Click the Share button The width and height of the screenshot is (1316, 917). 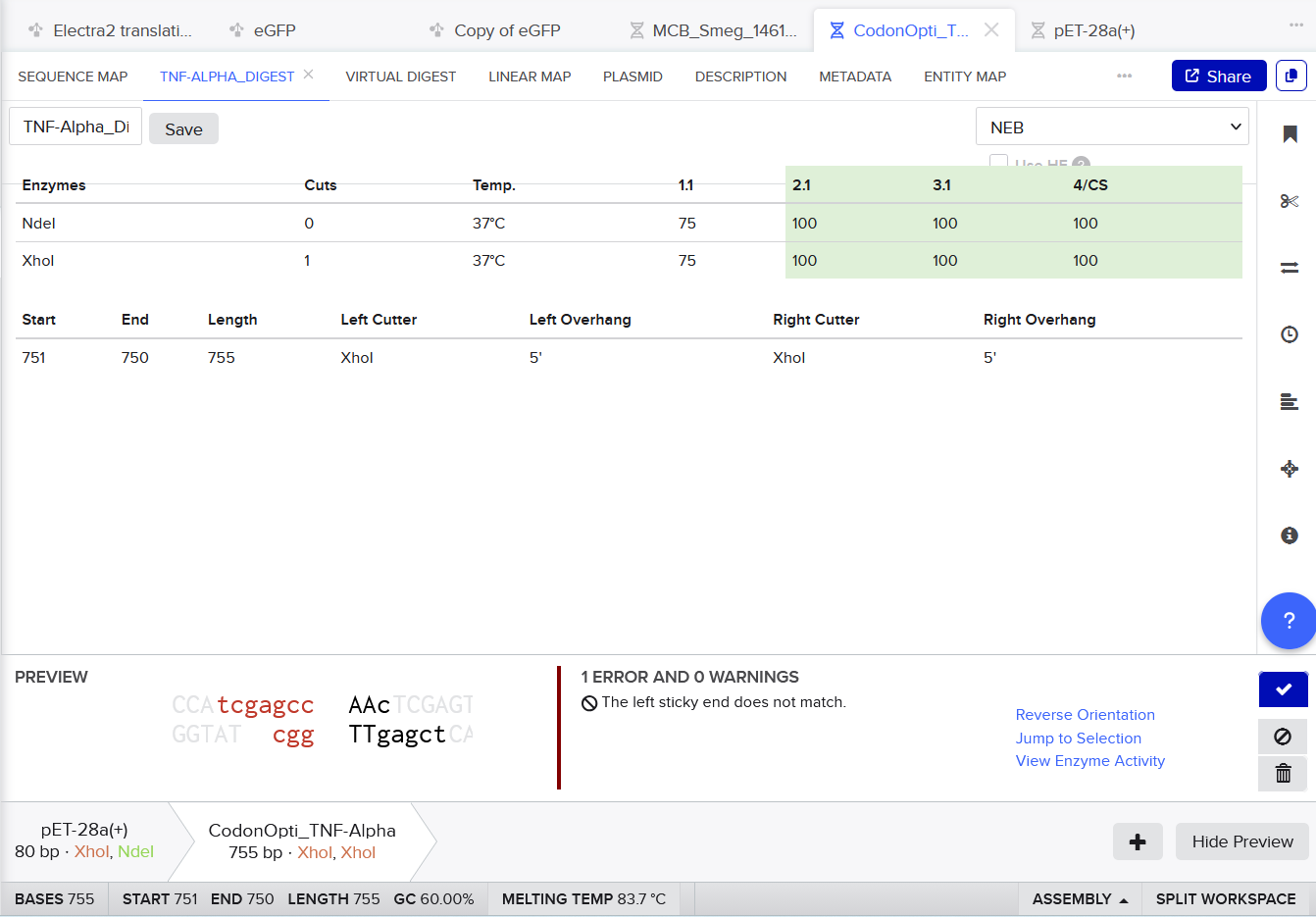[x=1219, y=76]
